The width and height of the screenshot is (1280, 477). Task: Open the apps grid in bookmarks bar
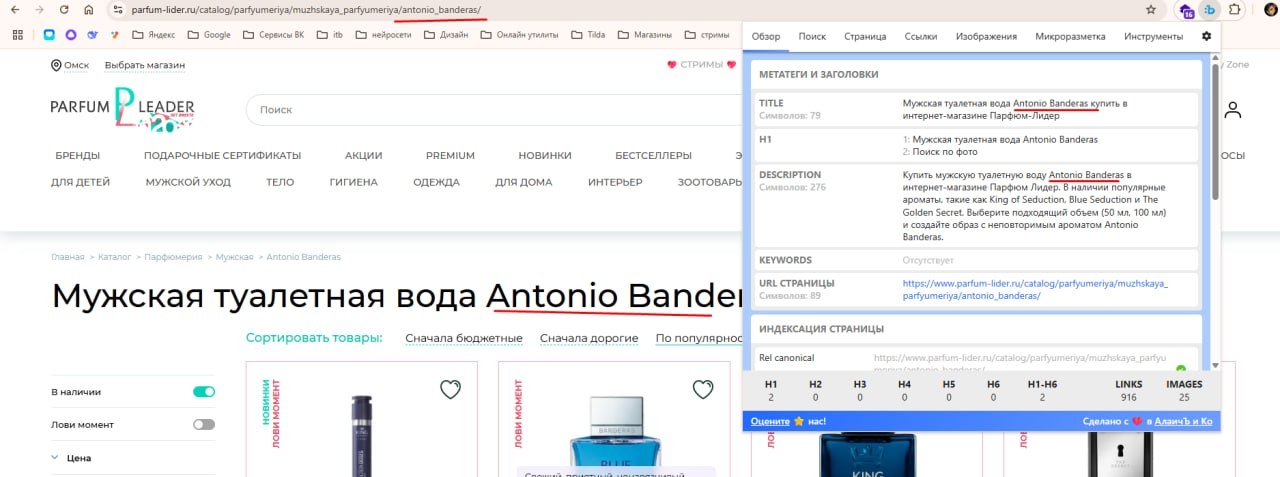pos(18,35)
